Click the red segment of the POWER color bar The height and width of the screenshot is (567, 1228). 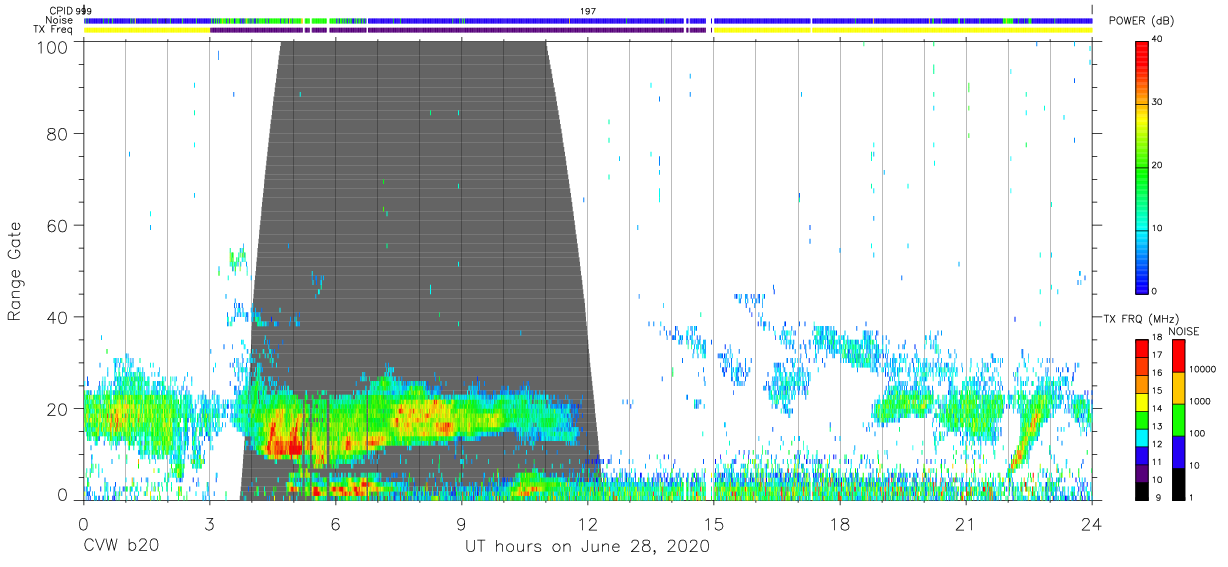1143,56
